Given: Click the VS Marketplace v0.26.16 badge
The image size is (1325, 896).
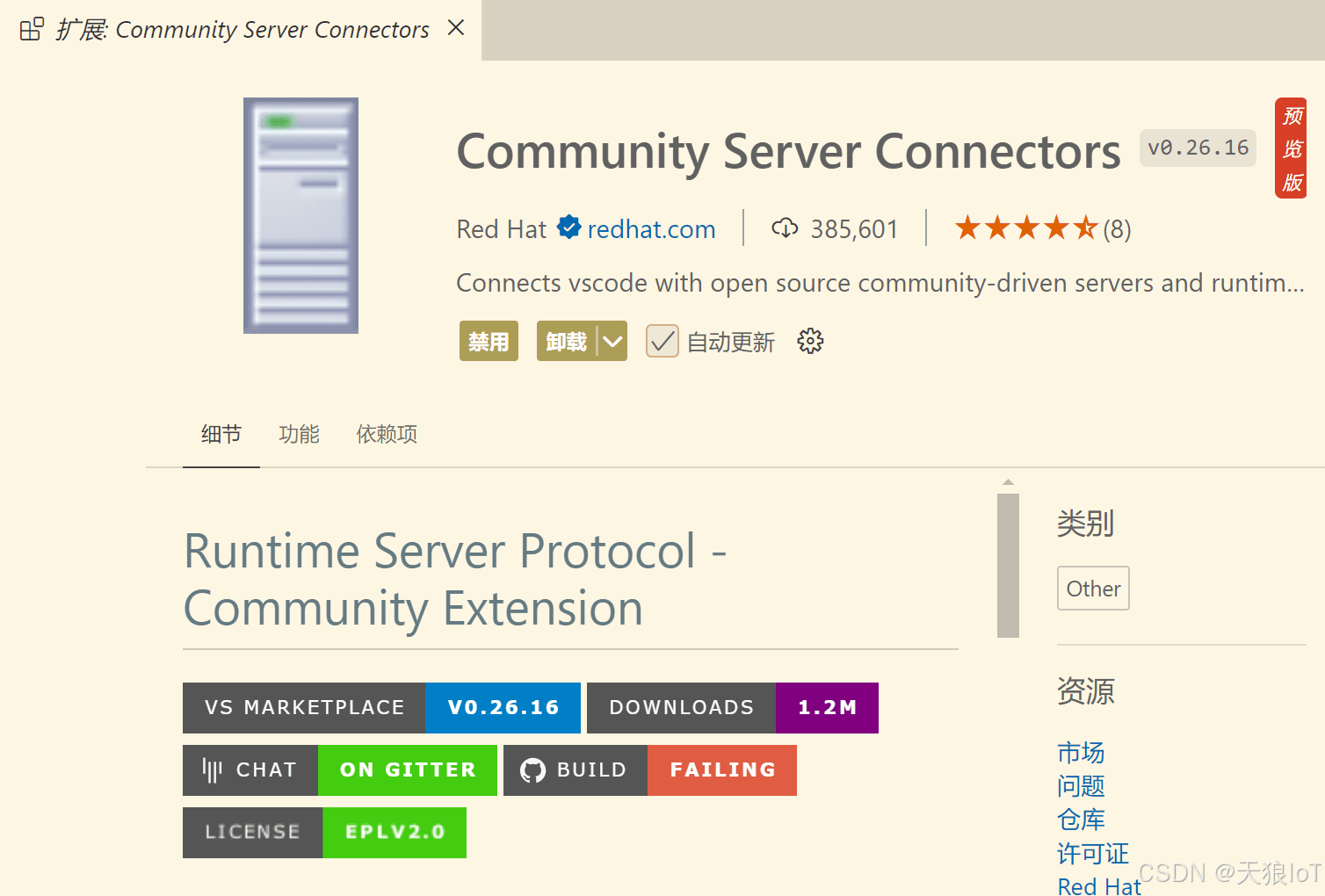Looking at the screenshot, I should coord(381,708).
